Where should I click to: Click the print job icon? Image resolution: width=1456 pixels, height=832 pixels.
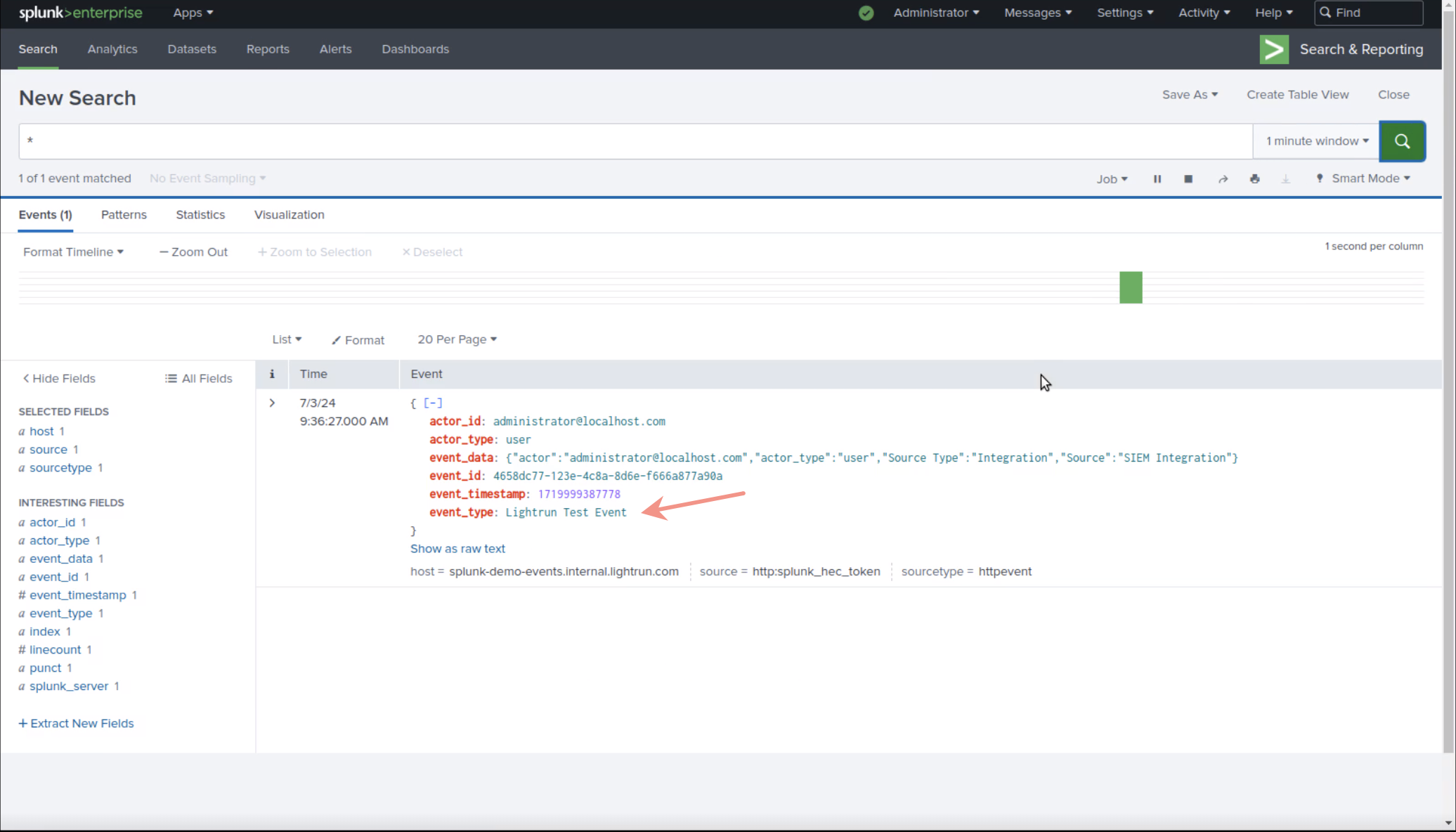[x=1254, y=178]
